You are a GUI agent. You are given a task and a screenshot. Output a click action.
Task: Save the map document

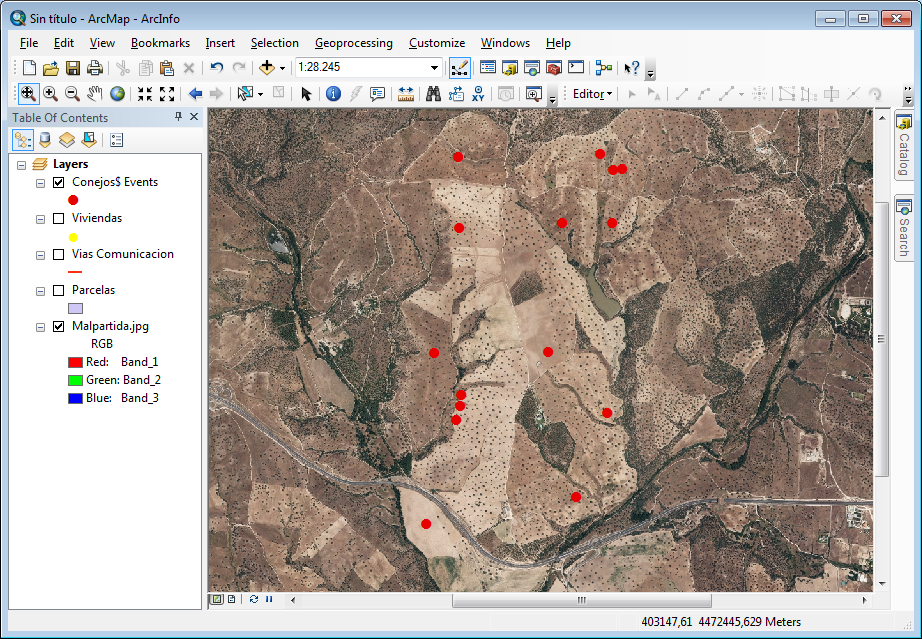pyautogui.click(x=73, y=68)
